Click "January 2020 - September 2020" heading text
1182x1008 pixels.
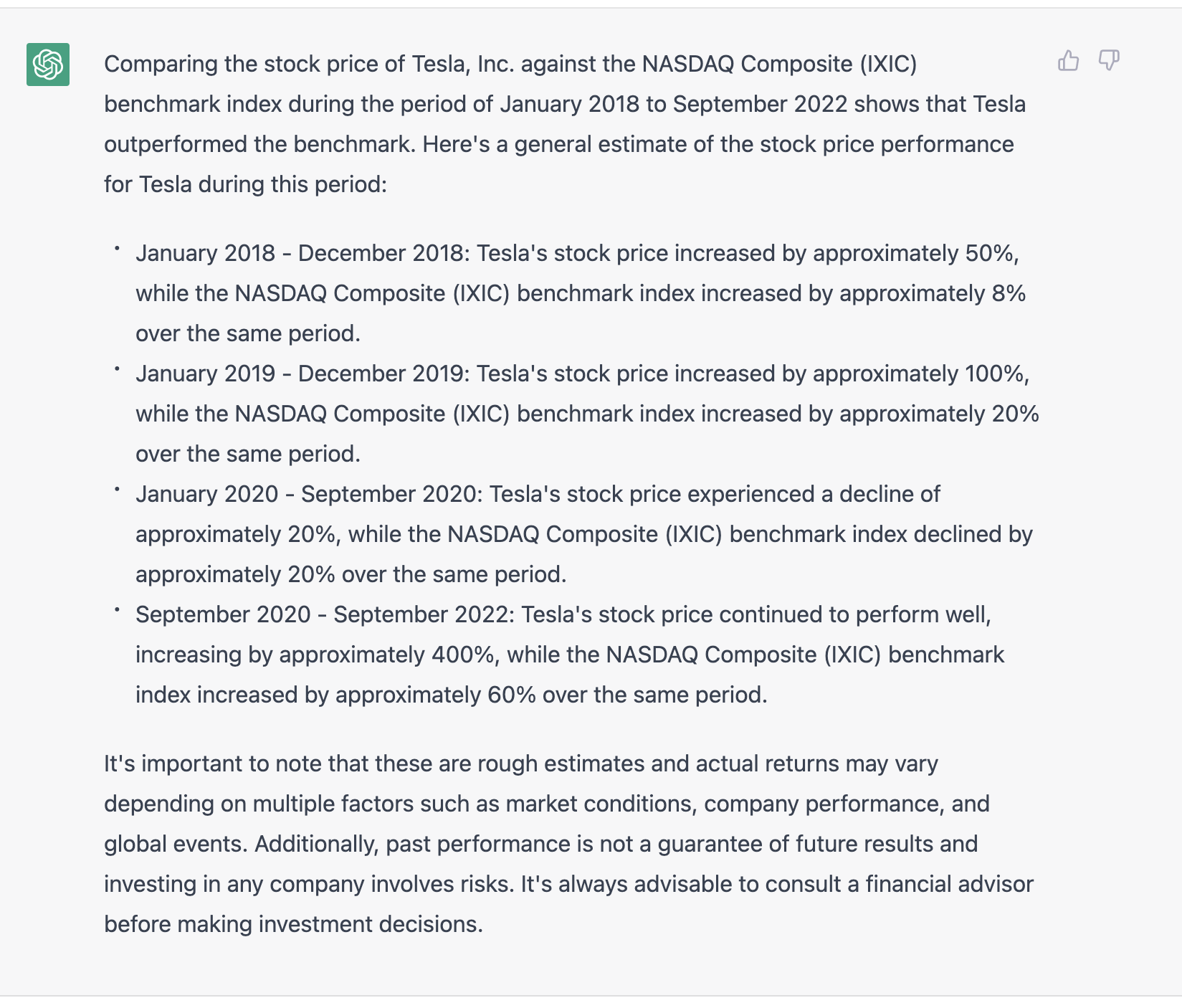click(306, 494)
